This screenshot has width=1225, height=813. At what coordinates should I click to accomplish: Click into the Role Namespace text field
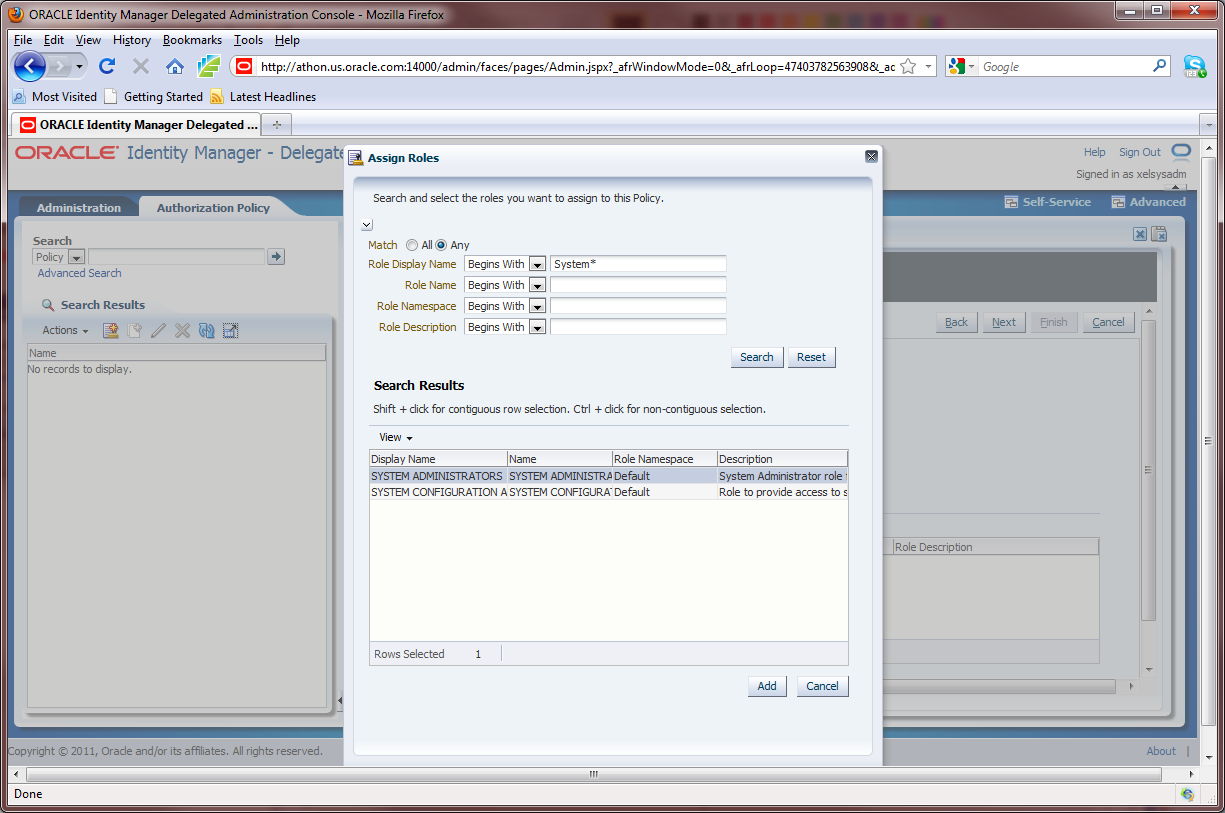click(x=638, y=306)
